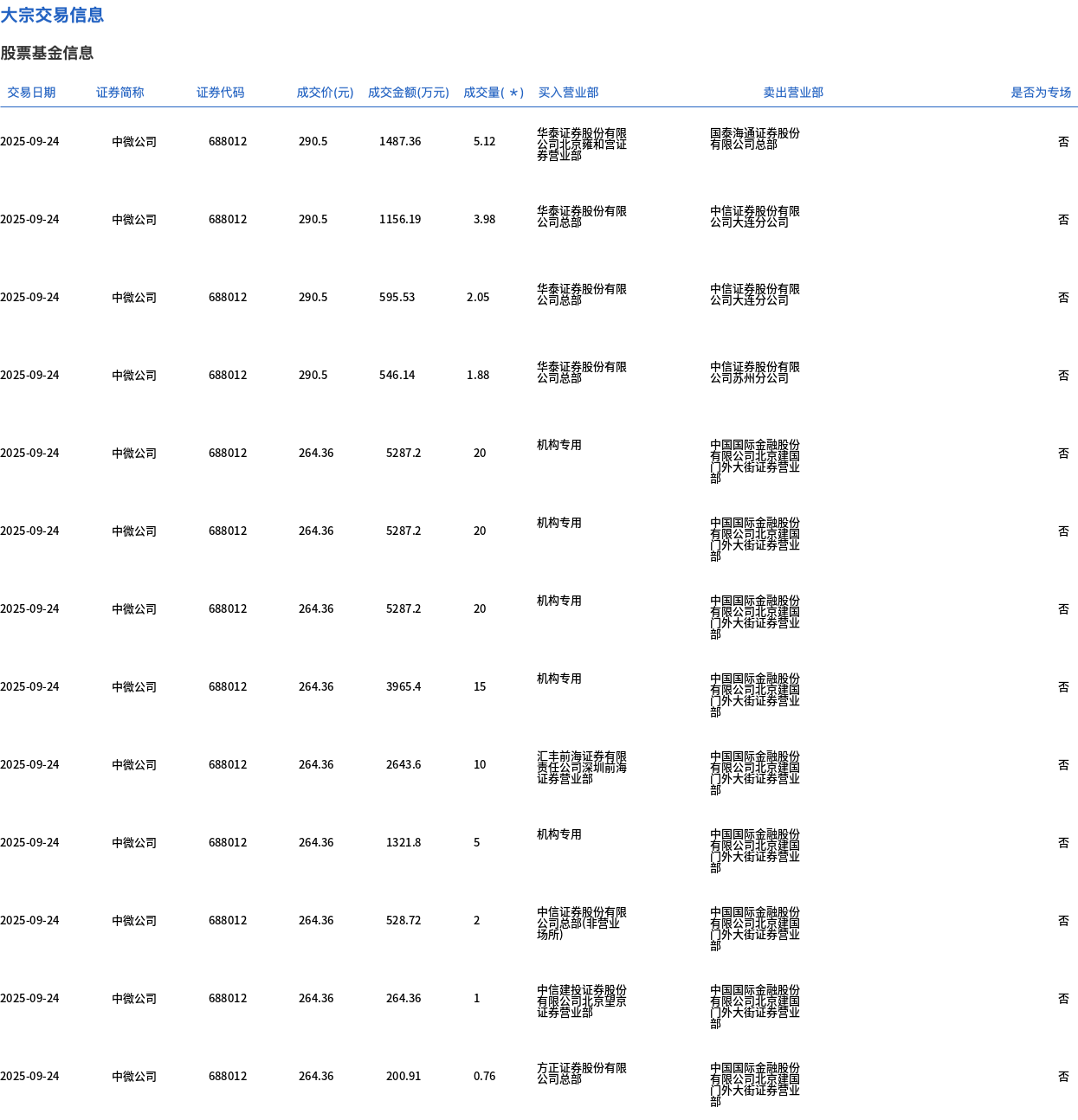The height and width of the screenshot is (1120, 1078).
Task: Click 国泰海通证券股份有限公司总部 seller cell
Action: click(755, 138)
